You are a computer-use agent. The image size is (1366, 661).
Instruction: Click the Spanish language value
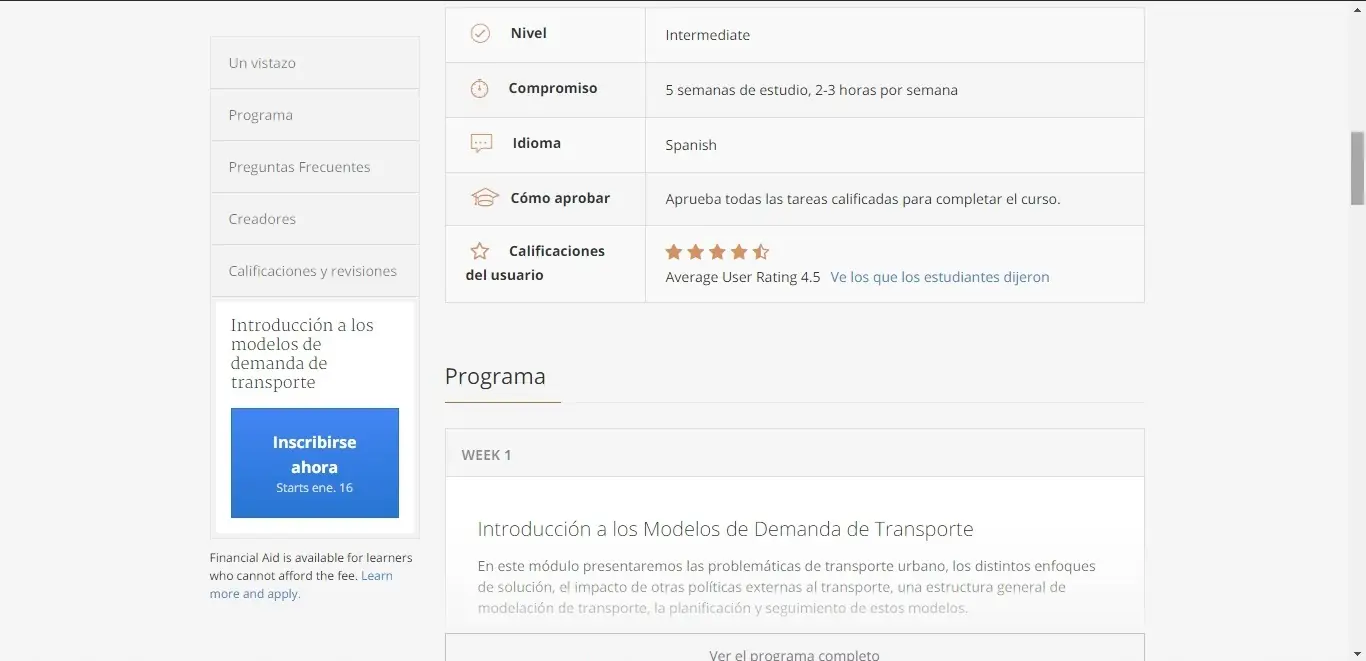[691, 145]
